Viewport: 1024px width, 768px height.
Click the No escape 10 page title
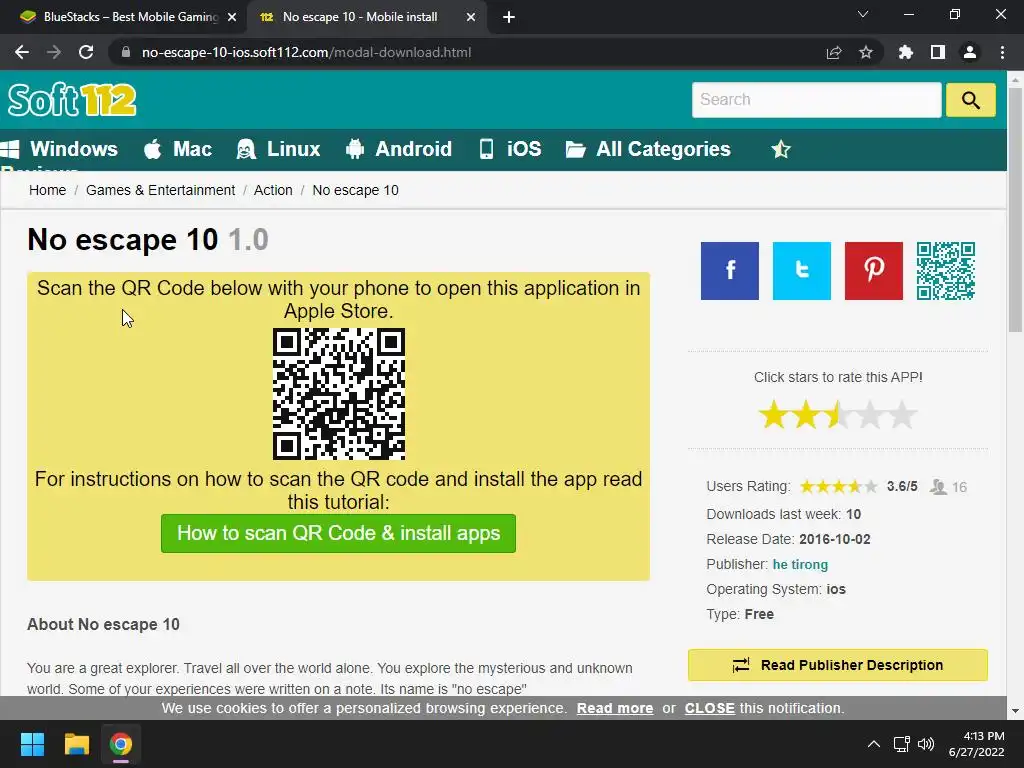point(148,240)
